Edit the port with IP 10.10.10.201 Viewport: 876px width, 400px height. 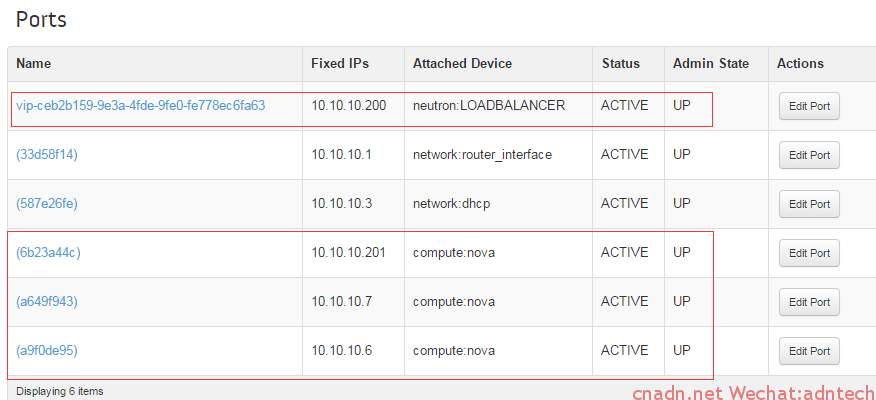(810, 253)
